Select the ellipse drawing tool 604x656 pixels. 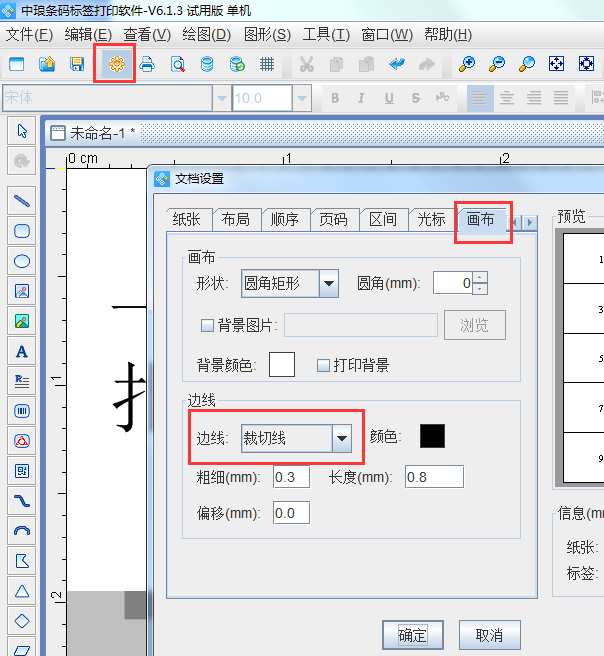pyautogui.click(x=22, y=261)
